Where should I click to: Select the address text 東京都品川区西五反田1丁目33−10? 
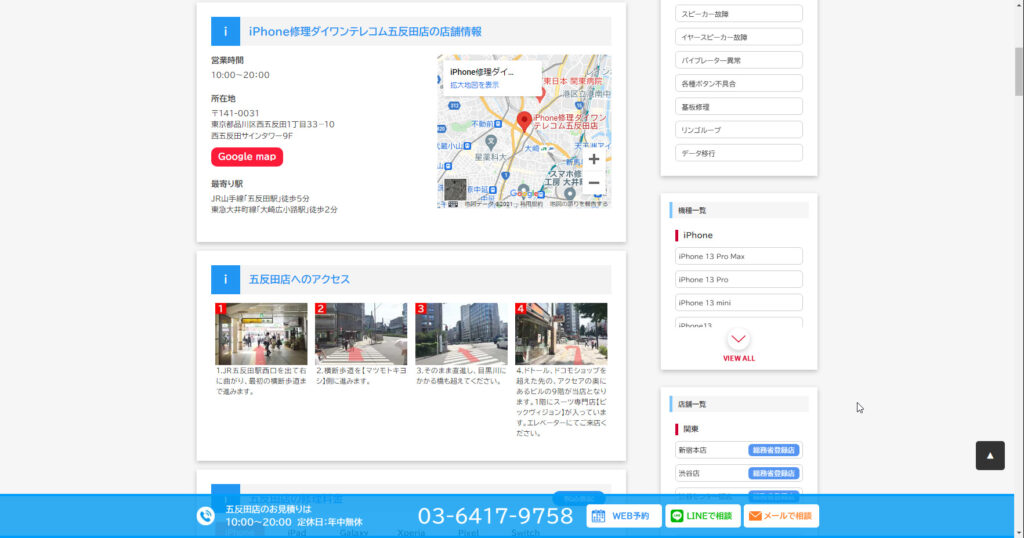click(272, 124)
